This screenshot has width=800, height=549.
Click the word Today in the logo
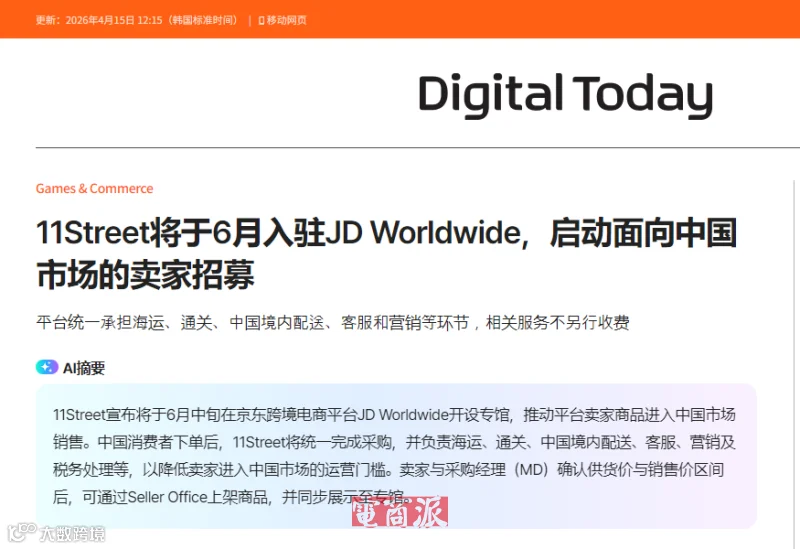click(642, 95)
